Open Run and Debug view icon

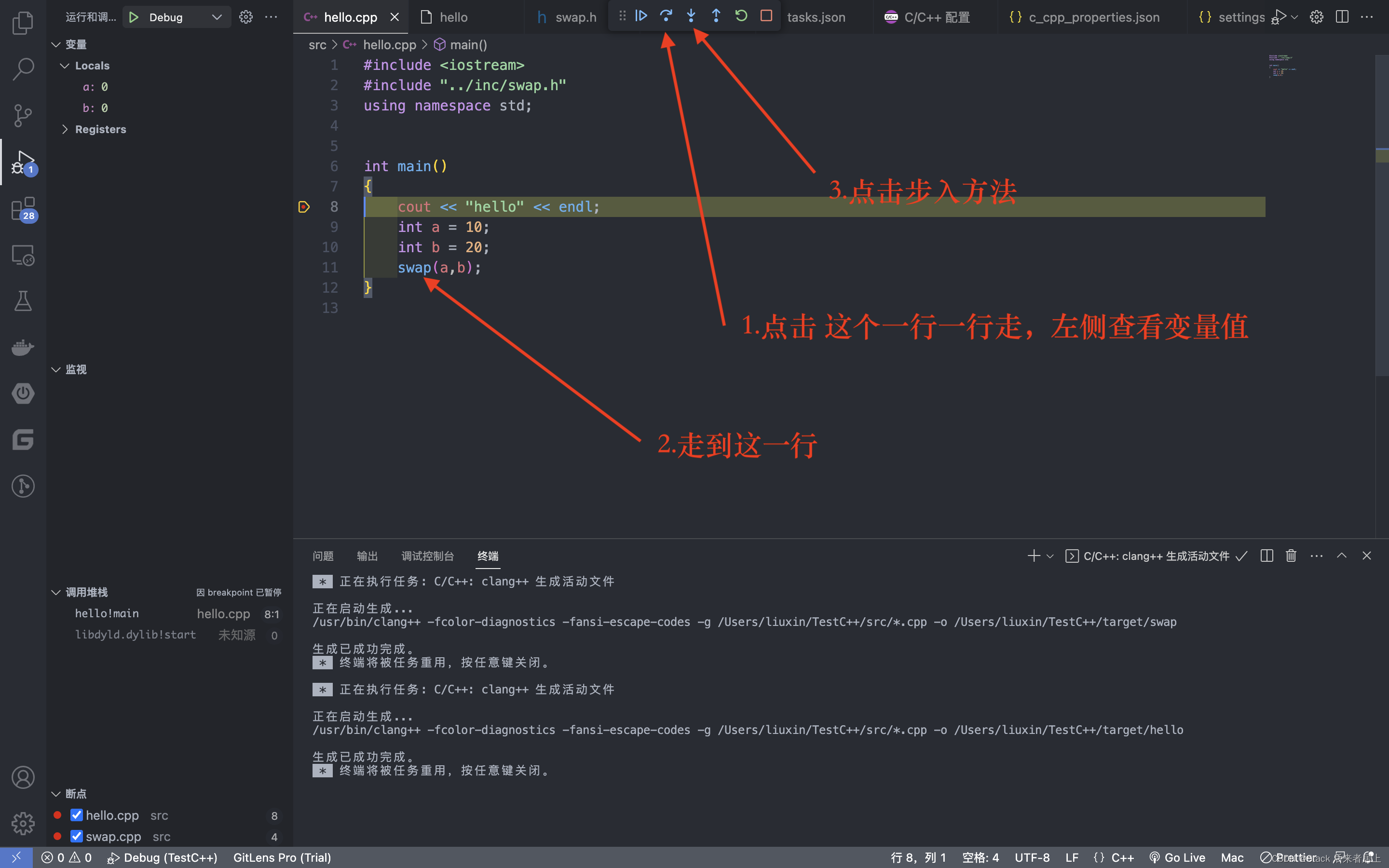(x=23, y=163)
